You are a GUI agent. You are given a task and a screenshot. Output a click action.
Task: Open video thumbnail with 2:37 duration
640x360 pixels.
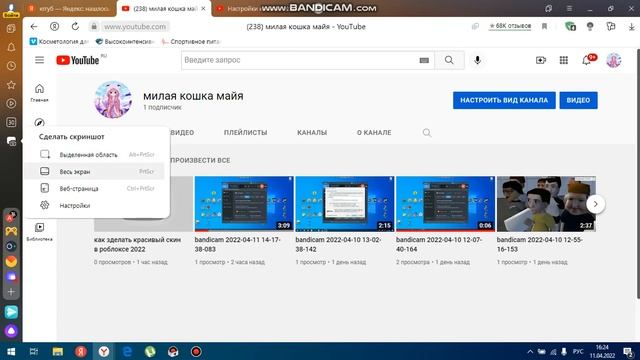coord(546,204)
